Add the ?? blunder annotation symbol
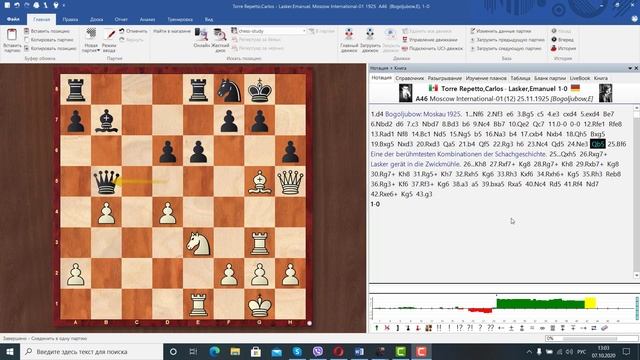This screenshot has width=640, height=360. tap(491, 328)
